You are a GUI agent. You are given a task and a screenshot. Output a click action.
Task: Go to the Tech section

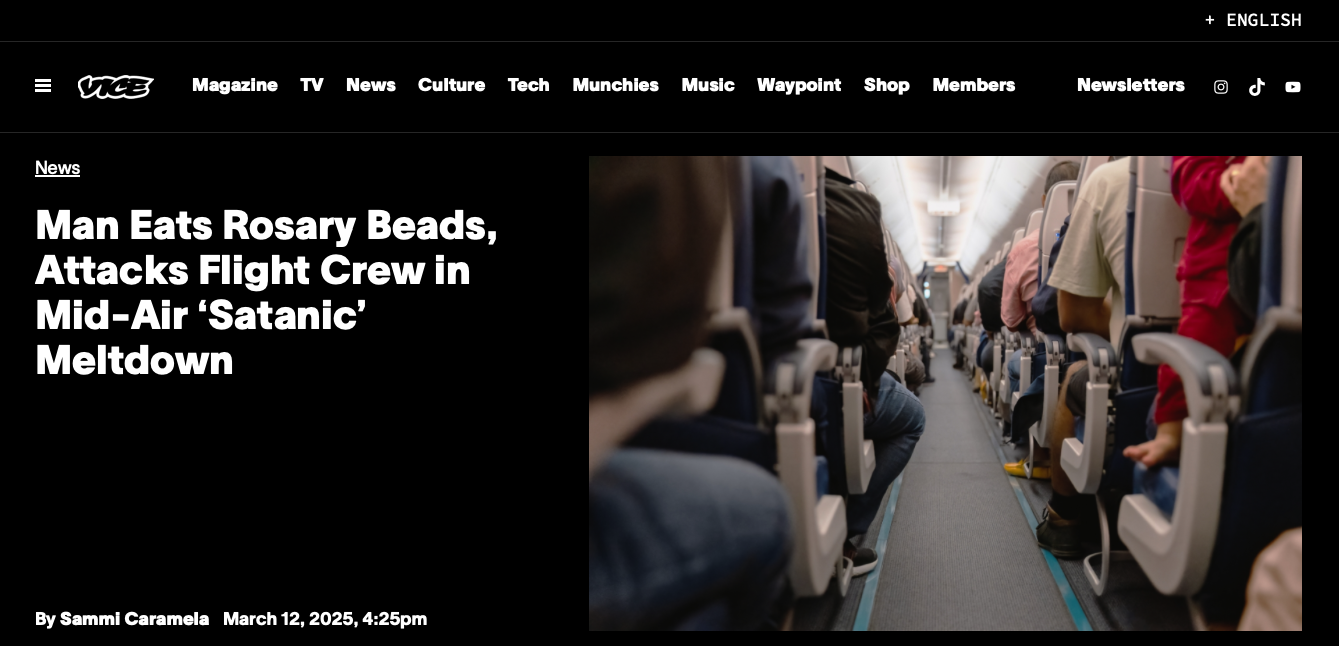coord(529,85)
